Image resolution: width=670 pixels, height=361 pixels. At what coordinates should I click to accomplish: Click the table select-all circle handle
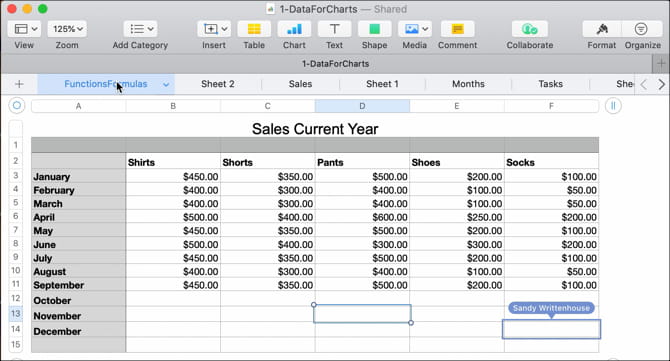pos(17,106)
